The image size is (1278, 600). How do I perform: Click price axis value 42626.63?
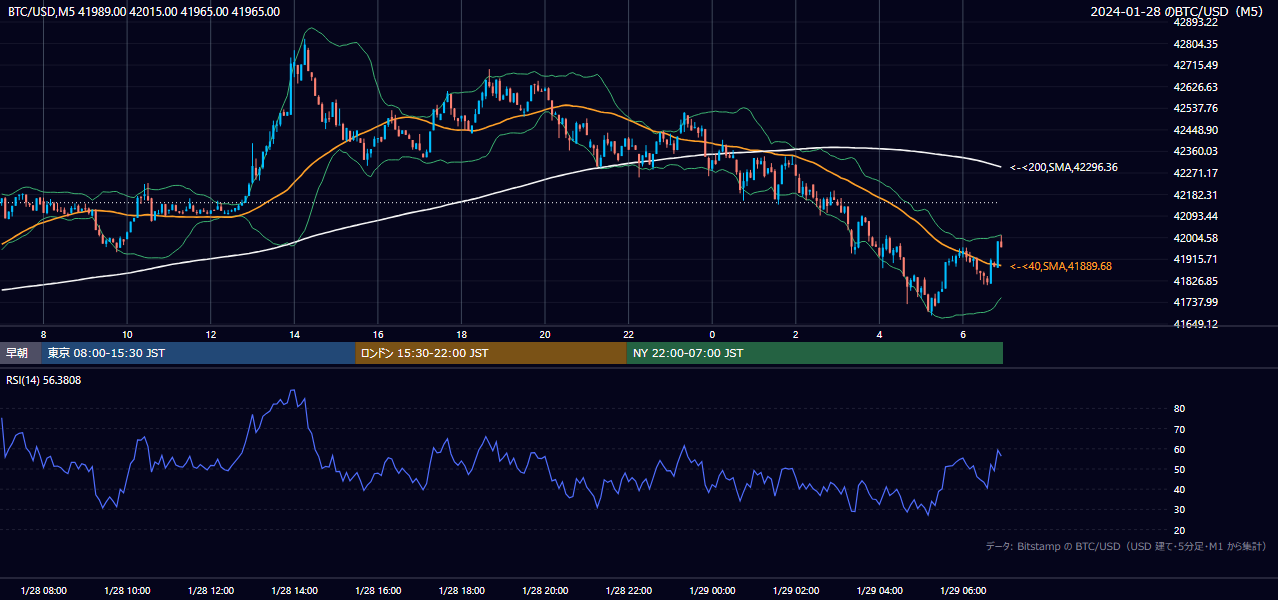coord(1197,87)
